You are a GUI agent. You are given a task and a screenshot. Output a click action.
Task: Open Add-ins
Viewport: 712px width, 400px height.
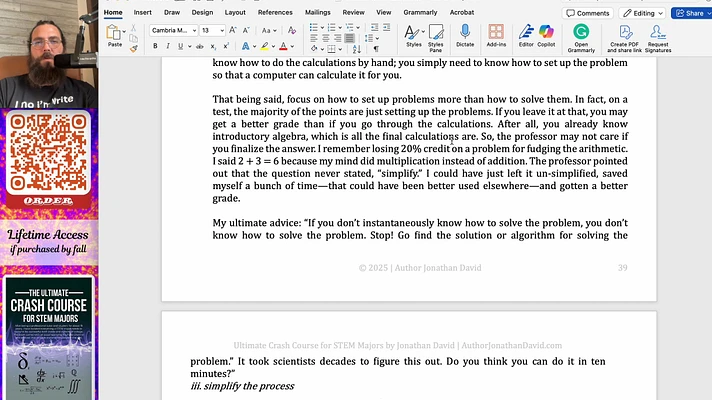pyautogui.click(x=496, y=36)
